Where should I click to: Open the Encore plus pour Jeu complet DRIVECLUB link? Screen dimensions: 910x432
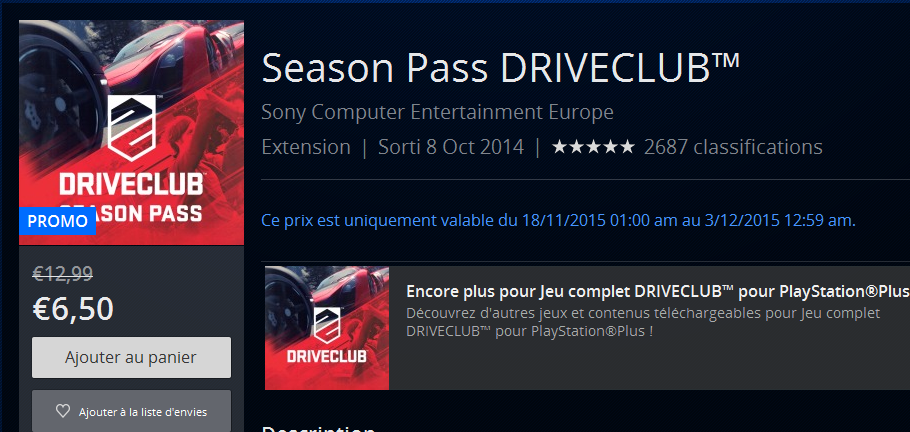click(x=658, y=290)
